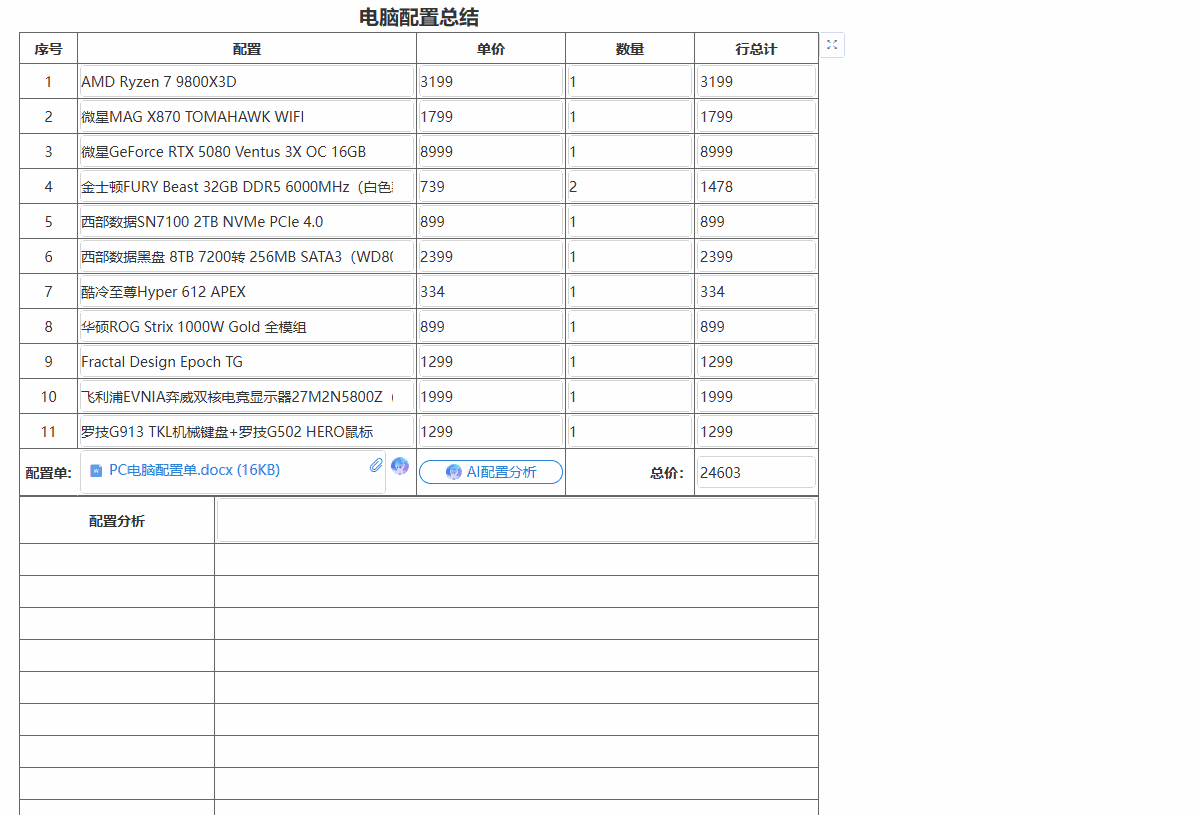Click the 总价 field showing 24603
This screenshot has height=815, width=1199.
pyautogui.click(x=755, y=472)
